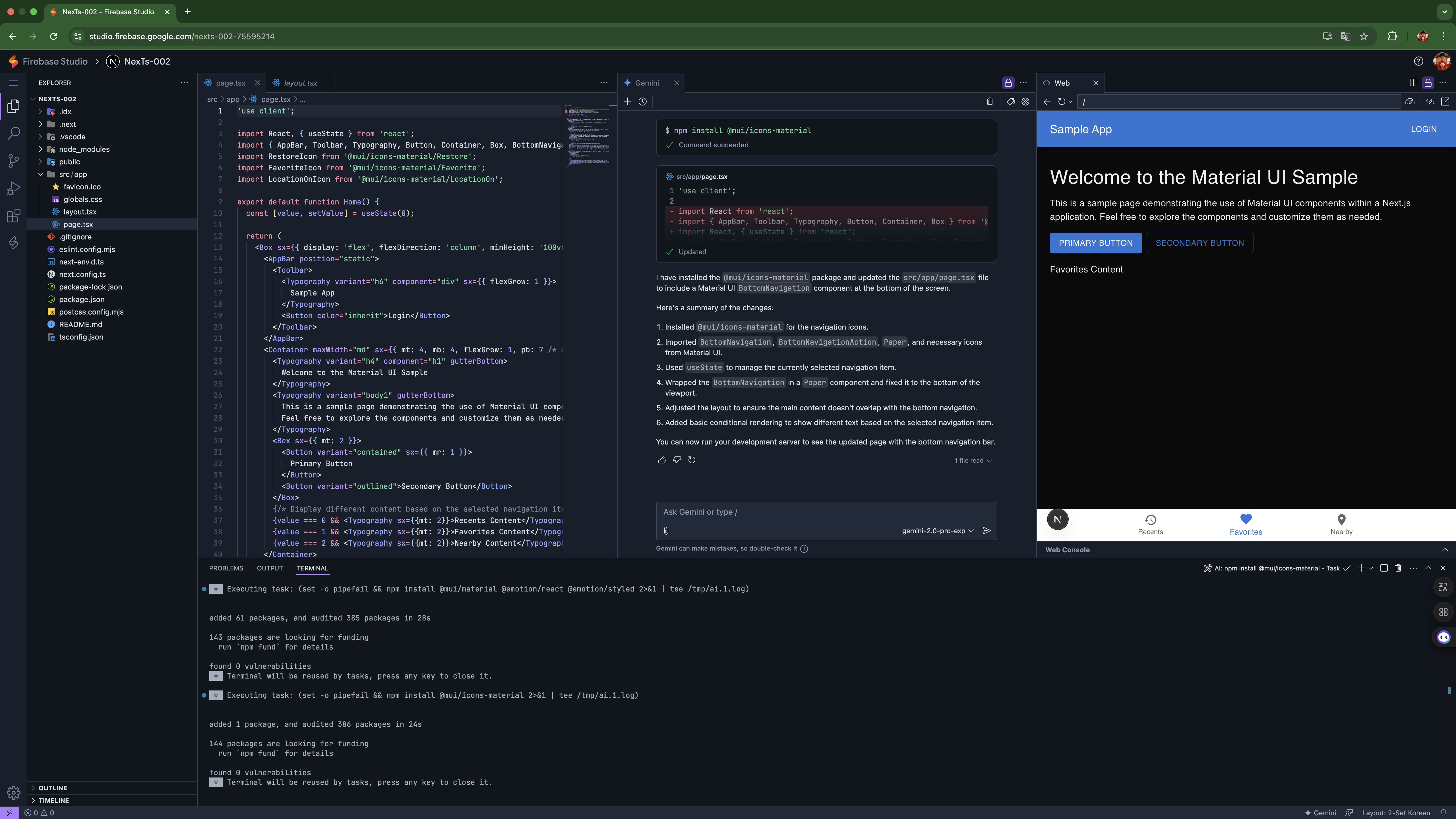Image resolution: width=1456 pixels, height=819 pixels.
Task: Click the PRIMARY BUTTON in web preview
Action: 1095,243
